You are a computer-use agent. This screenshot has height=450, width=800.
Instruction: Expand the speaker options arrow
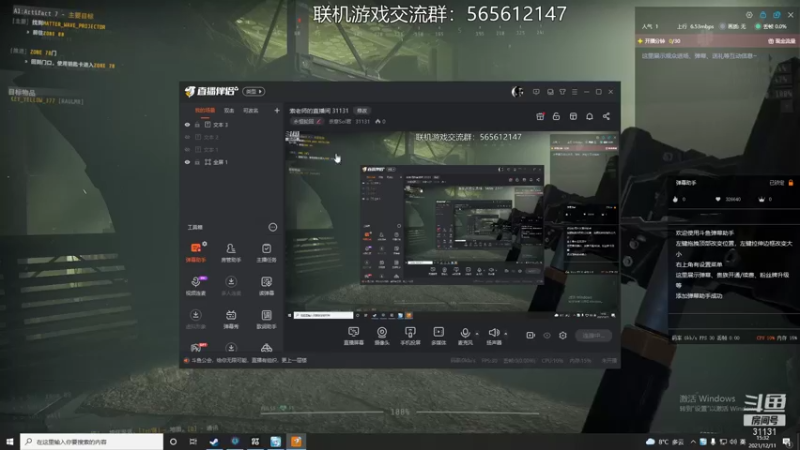click(x=506, y=334)
